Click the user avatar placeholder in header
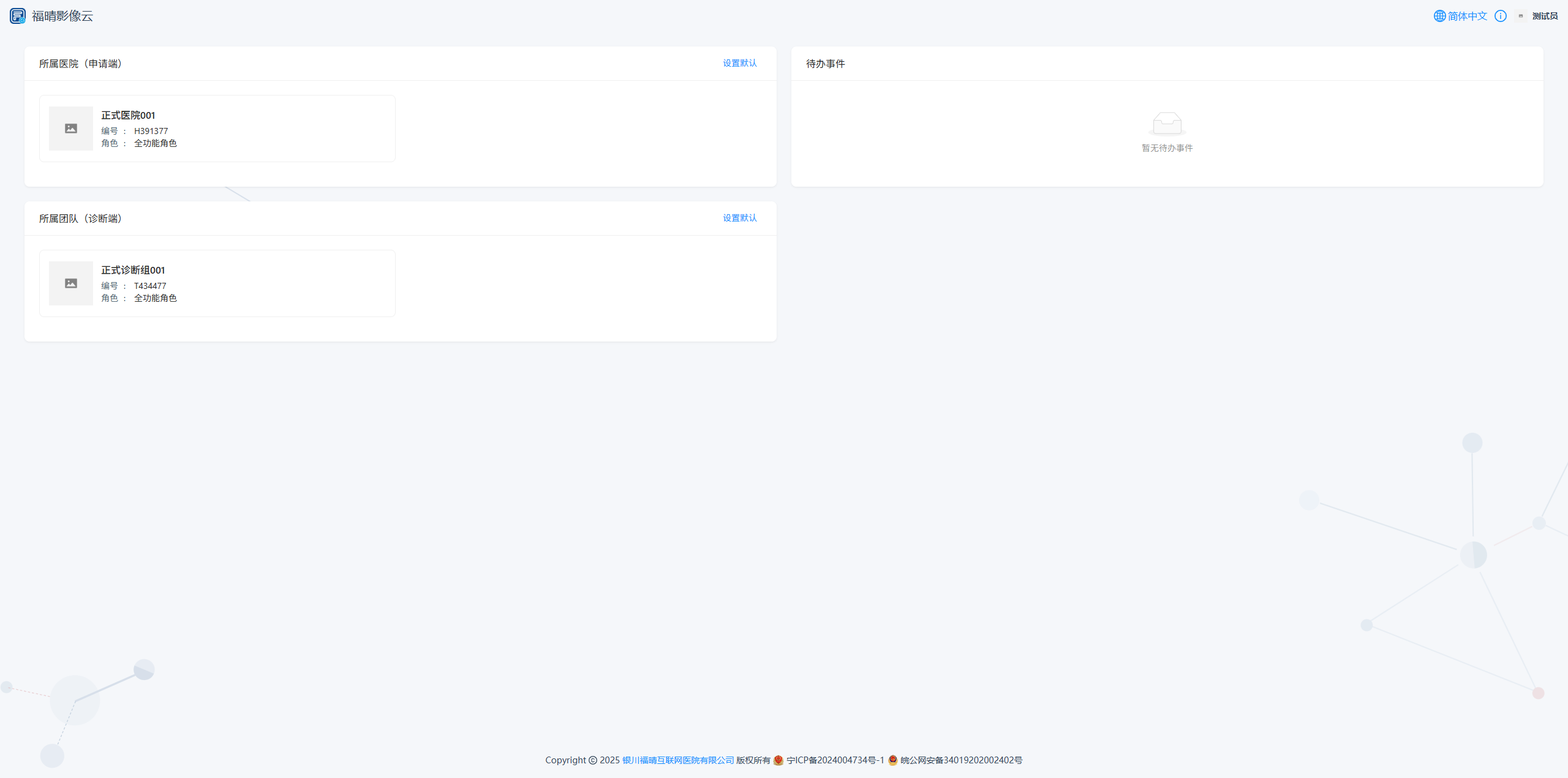The height and width of the screenshot is (778, 1568). [x=1521, y=16]
